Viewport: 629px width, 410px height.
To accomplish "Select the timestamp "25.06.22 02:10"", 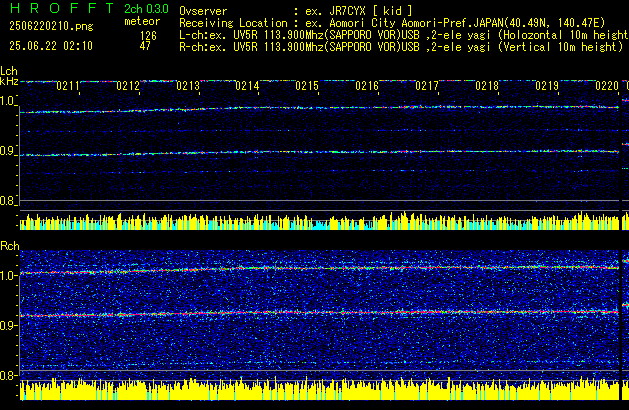I will coord(51,46).
